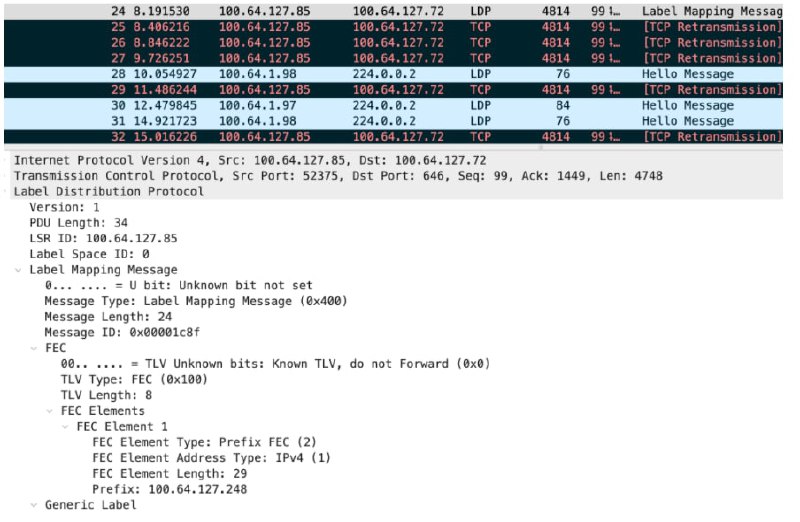Click the TLV Length: 8 field
This screenshot has height=522, width=800.
coord(106,395)
